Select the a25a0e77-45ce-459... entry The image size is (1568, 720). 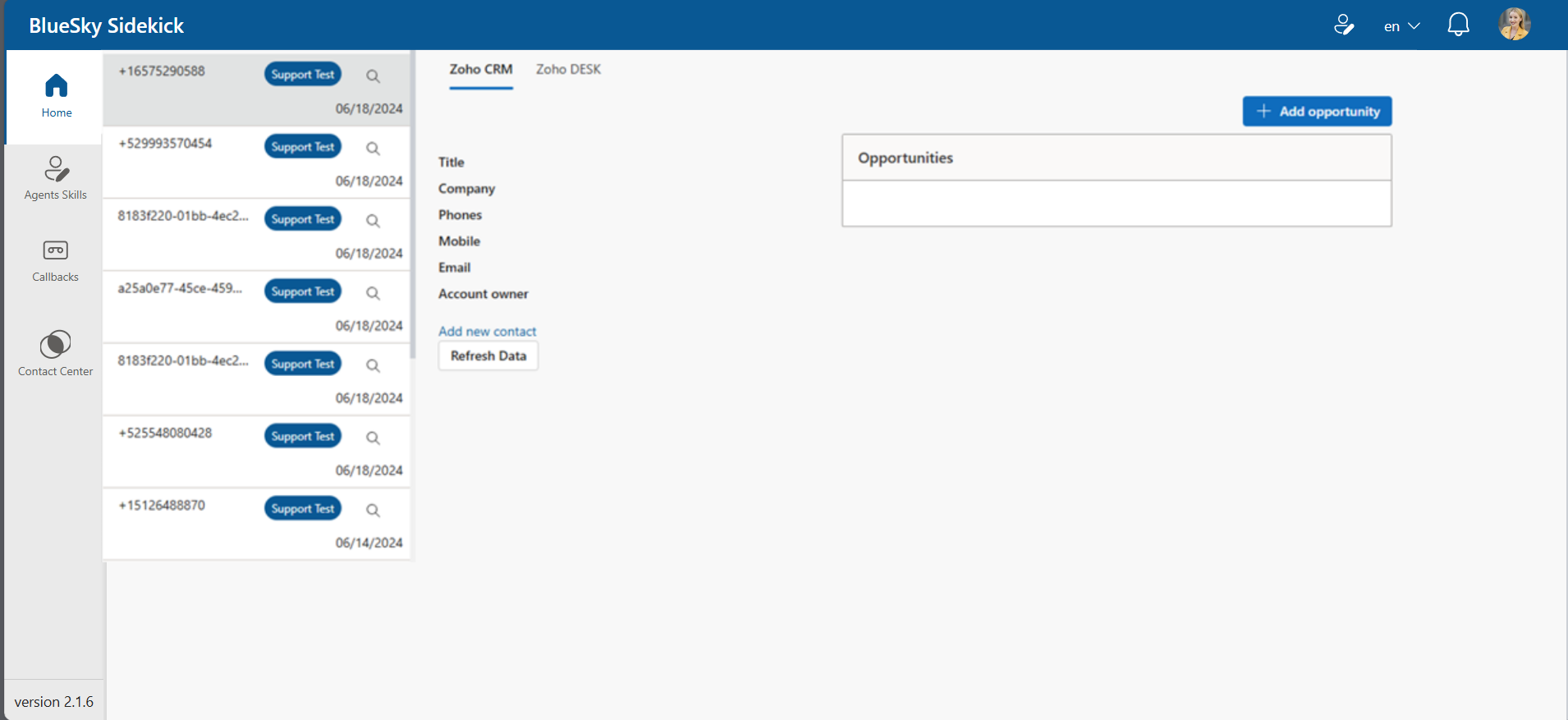point(256,306)
